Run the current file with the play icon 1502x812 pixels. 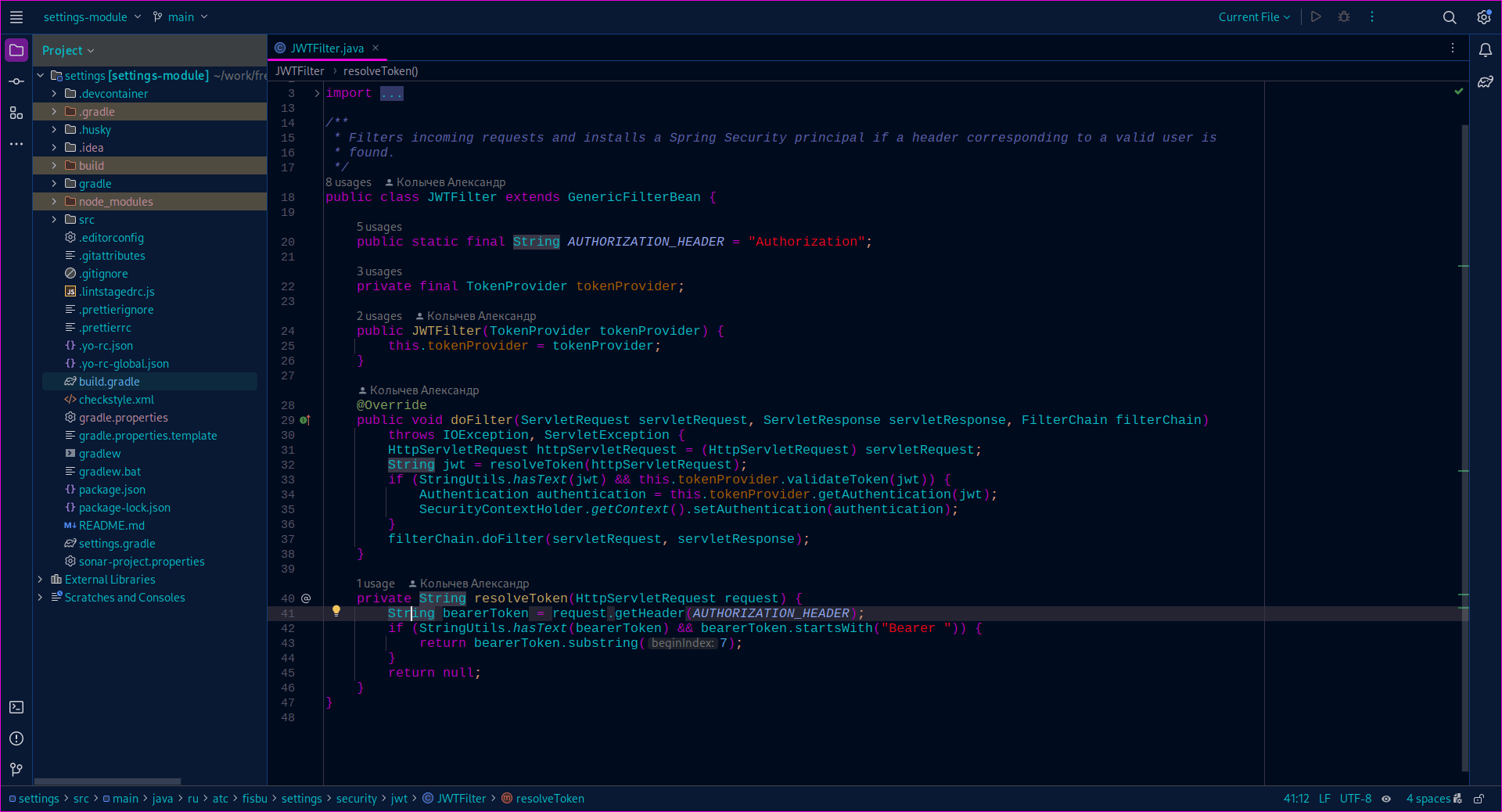pos(1315,16)
